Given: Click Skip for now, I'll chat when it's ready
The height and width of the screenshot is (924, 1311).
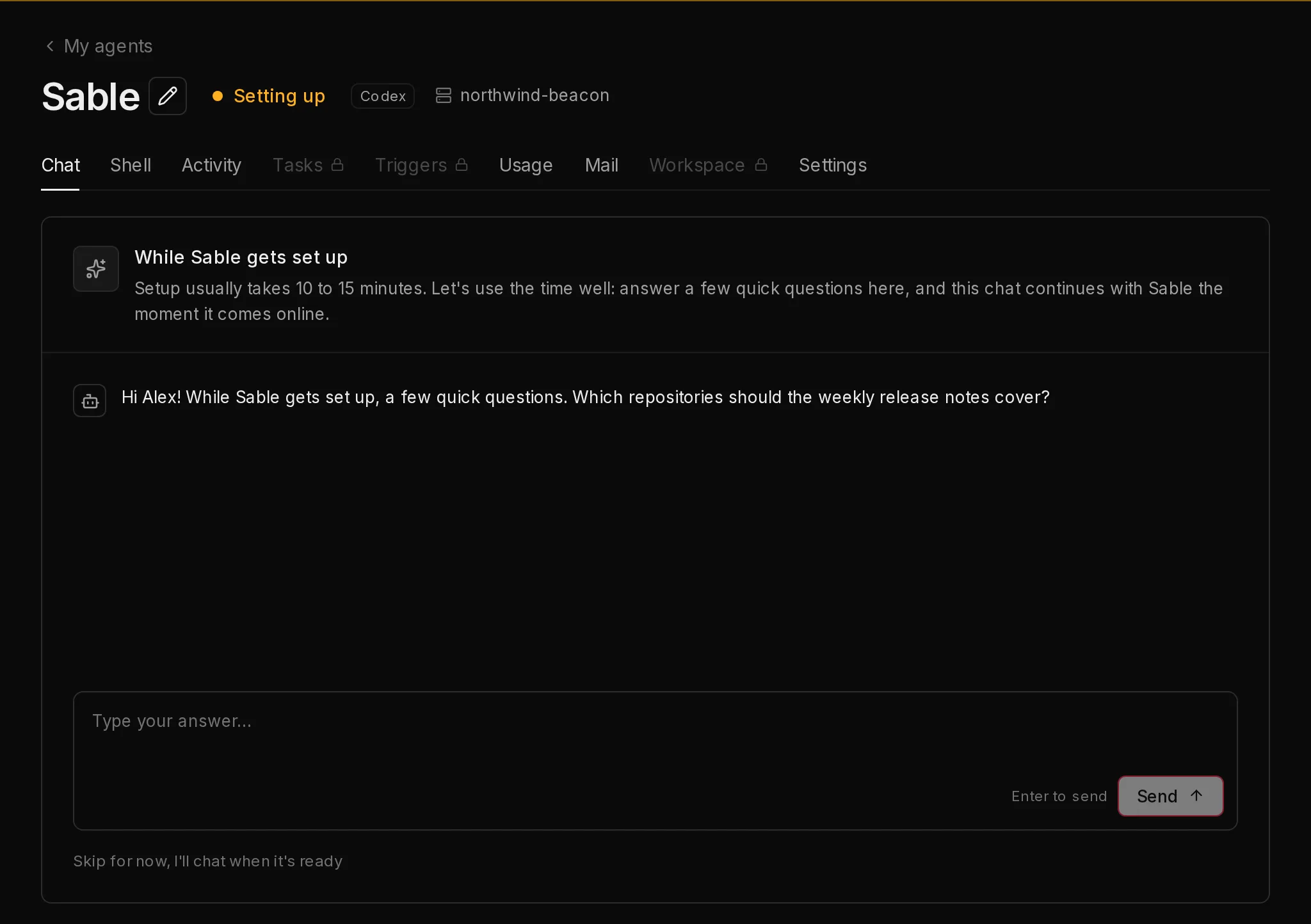Looking at the screenshot, I should (x=208, y=861).
